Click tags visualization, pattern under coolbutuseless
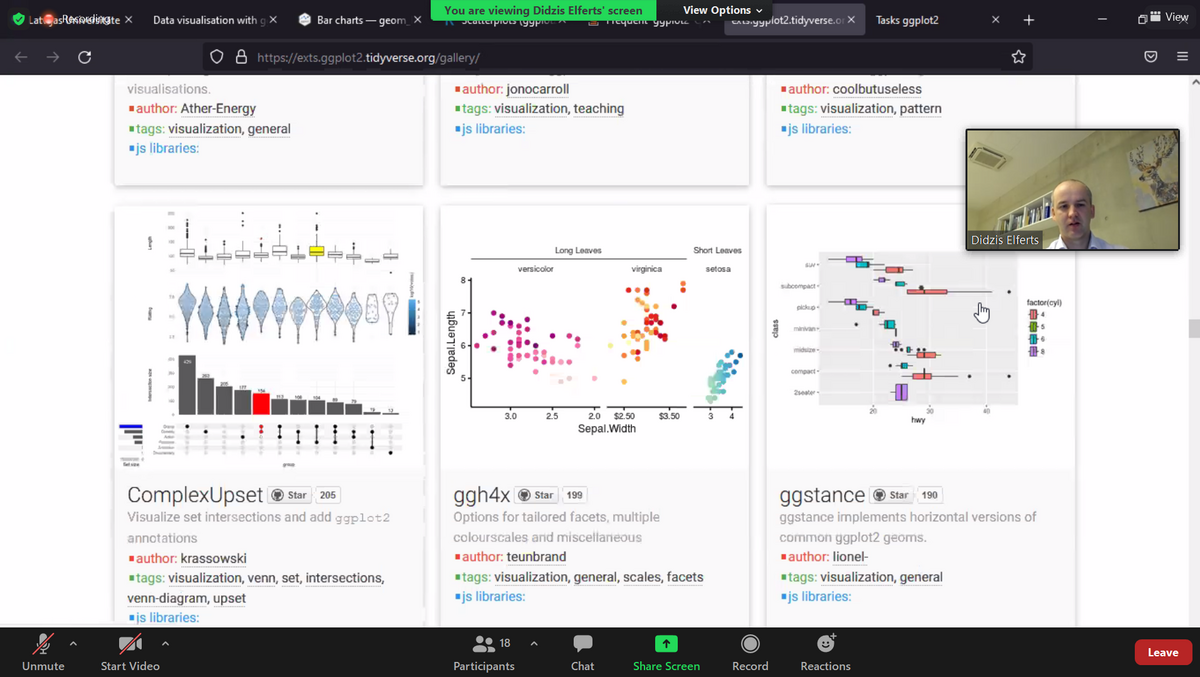The height and width of the screenshot is (677, 1200). 881,108
